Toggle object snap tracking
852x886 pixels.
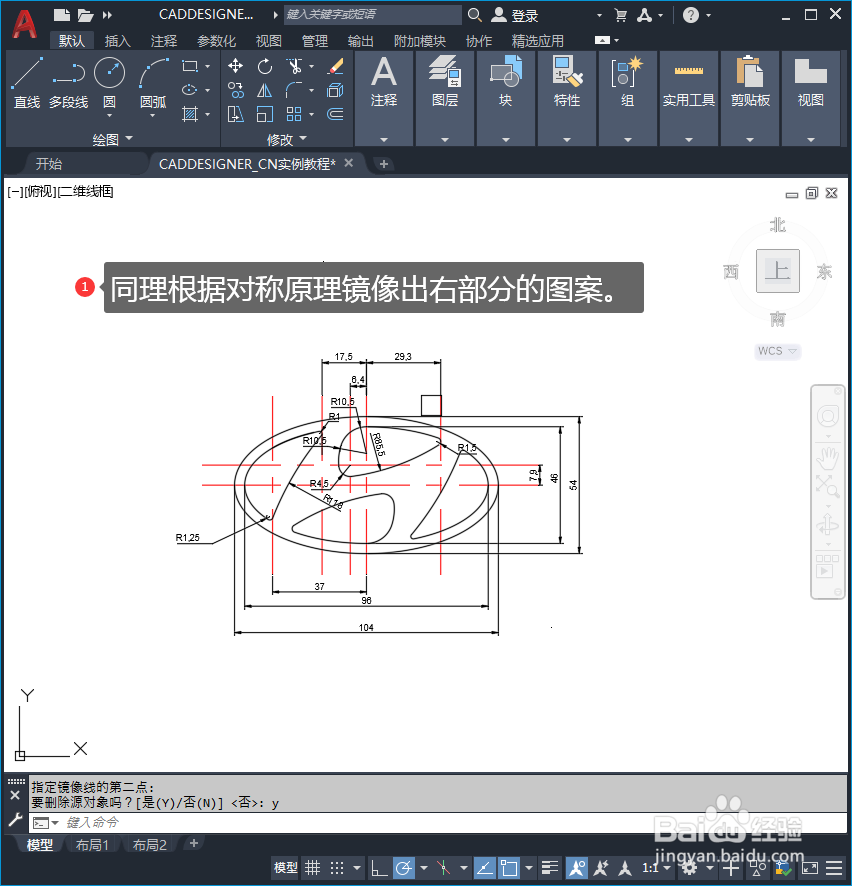(484, 867)
